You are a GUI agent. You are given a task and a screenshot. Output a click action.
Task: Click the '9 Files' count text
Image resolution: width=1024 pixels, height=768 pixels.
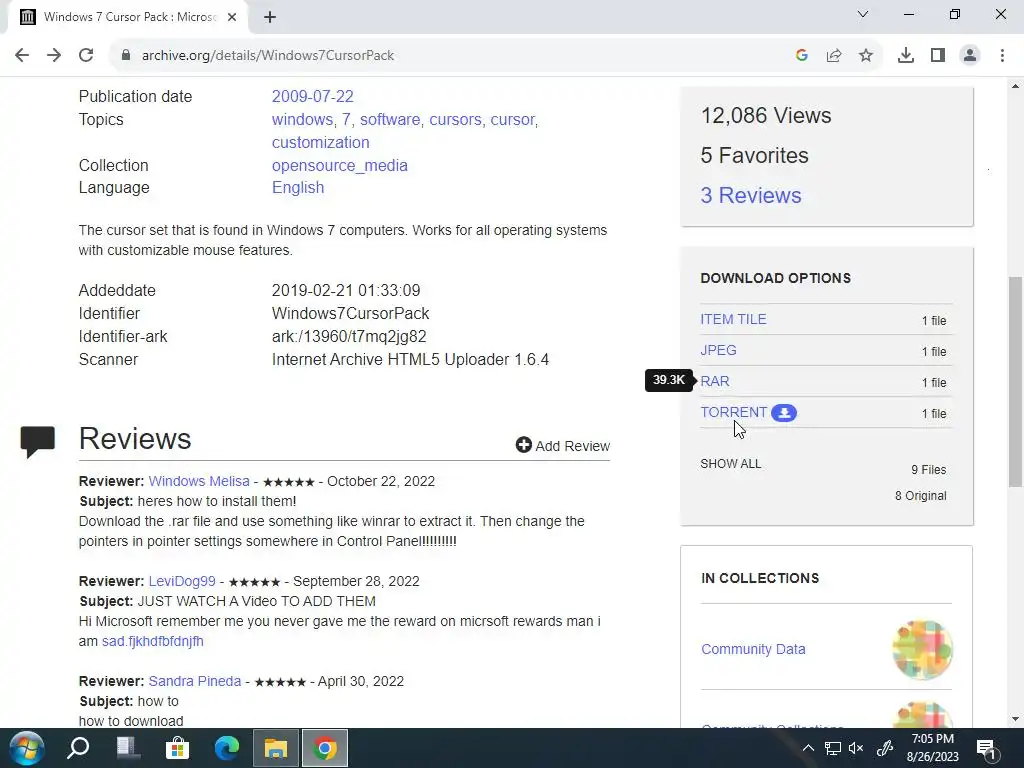click(x=929, y=470)
